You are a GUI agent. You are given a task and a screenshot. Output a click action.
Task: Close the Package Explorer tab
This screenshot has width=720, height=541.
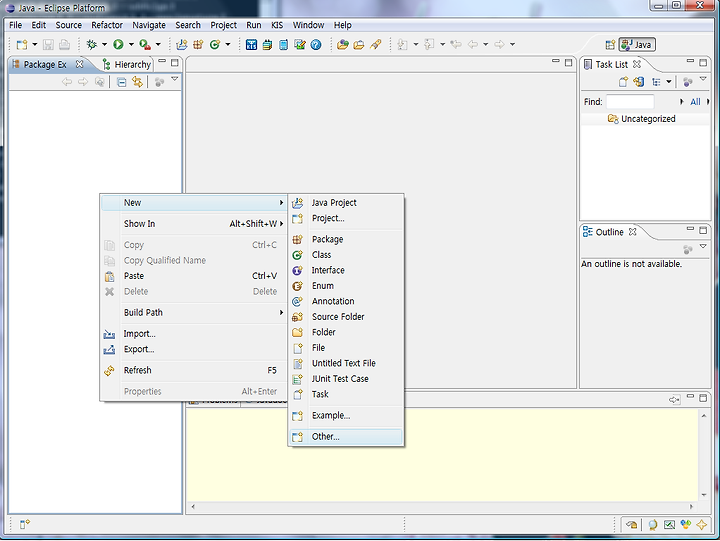(79, 64)
